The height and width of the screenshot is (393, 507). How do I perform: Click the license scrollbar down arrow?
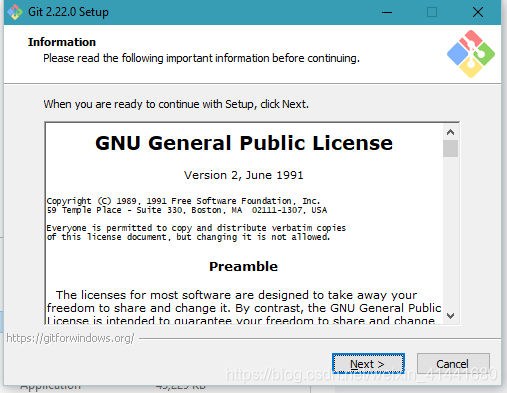pos(450,316)
